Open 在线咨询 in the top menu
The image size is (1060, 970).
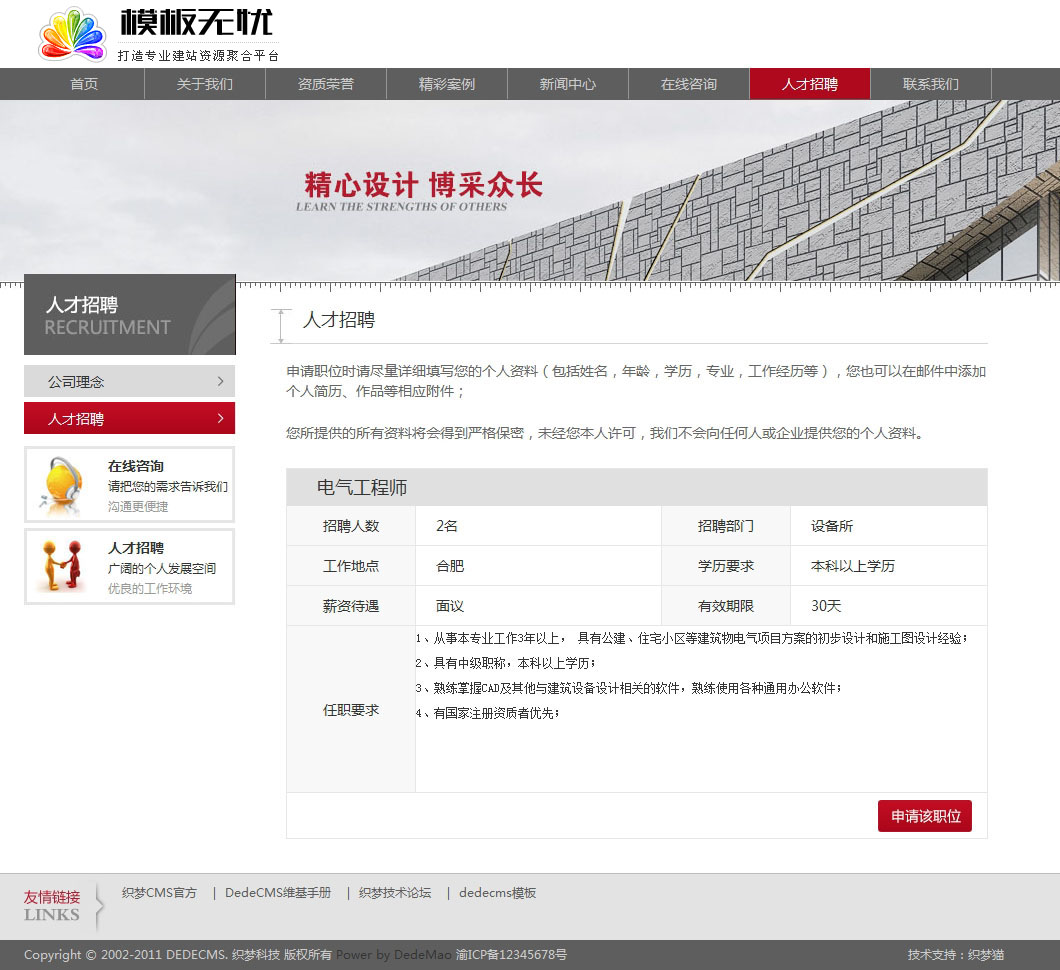point(688,84)
